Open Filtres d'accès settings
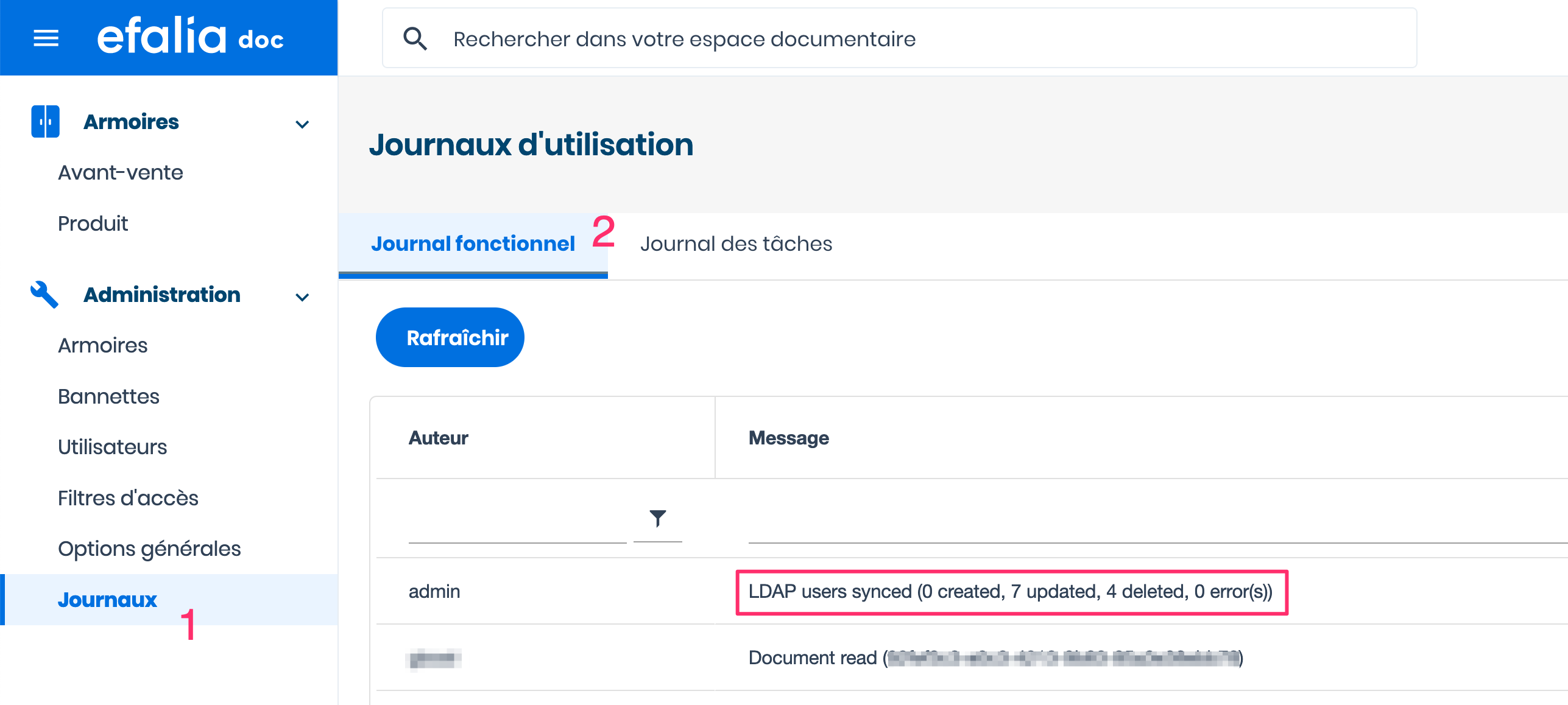This screenshot has width=1568, height=705. [x=128, y=499]
